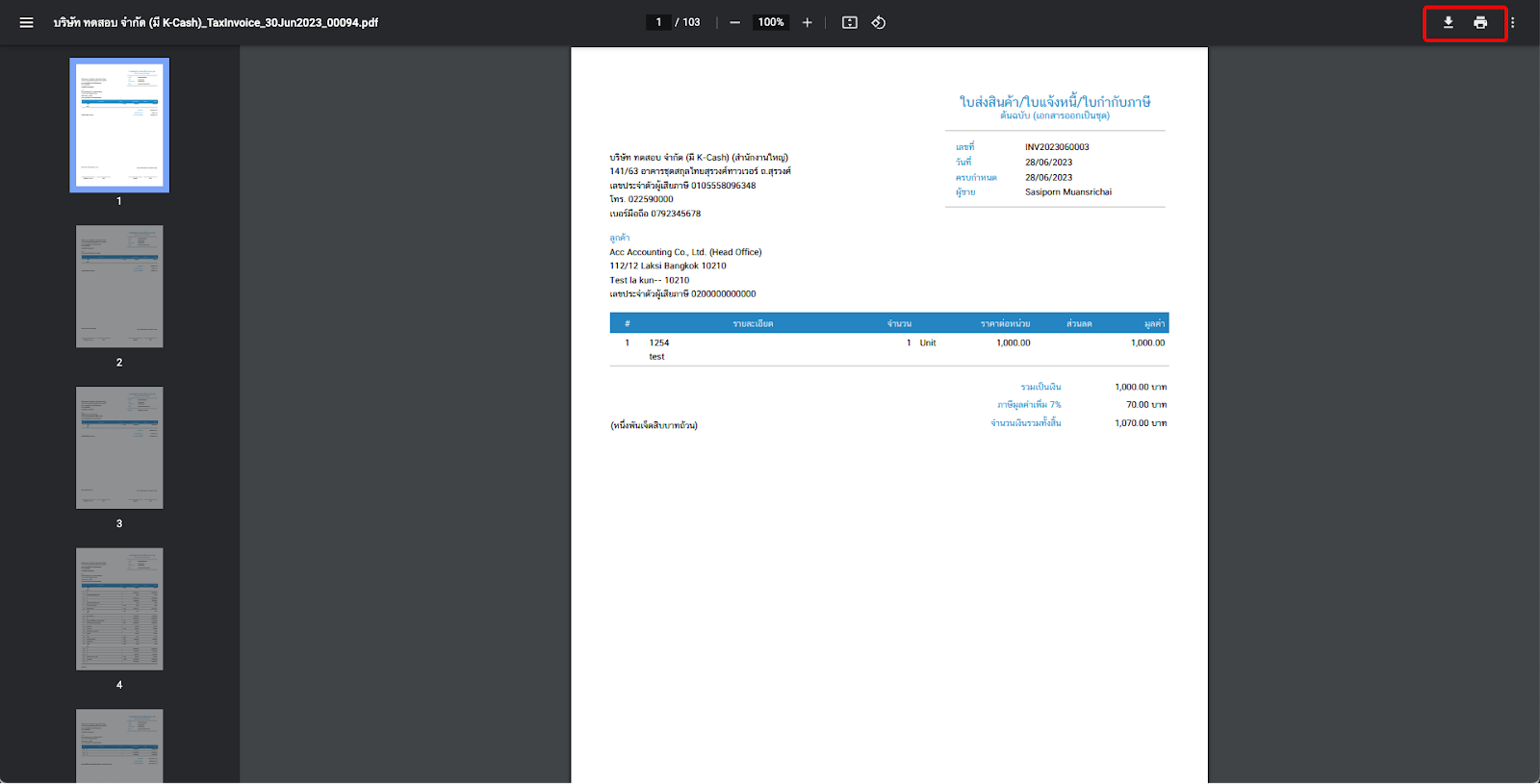
Task: Click the page number input field
Action: (x=658, y=22)
